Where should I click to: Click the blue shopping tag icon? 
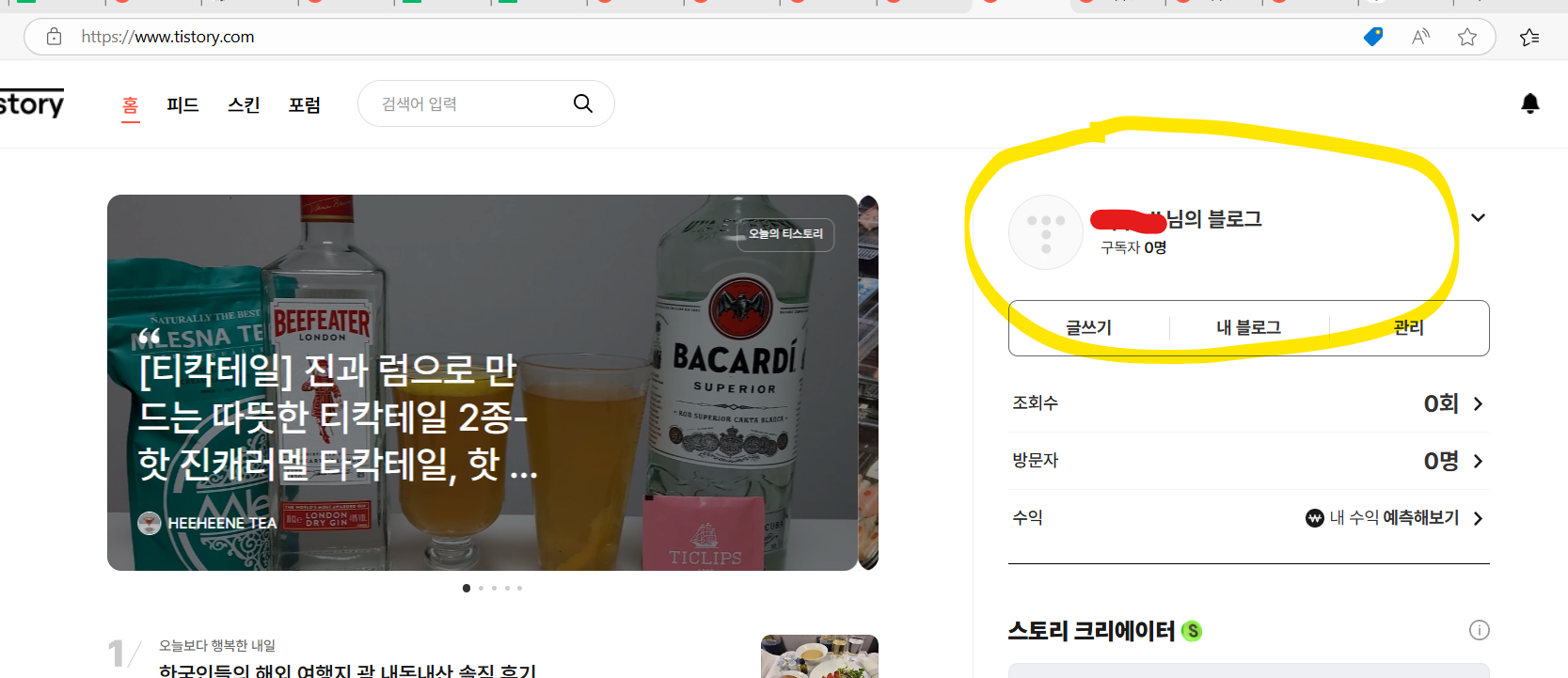1373,37
